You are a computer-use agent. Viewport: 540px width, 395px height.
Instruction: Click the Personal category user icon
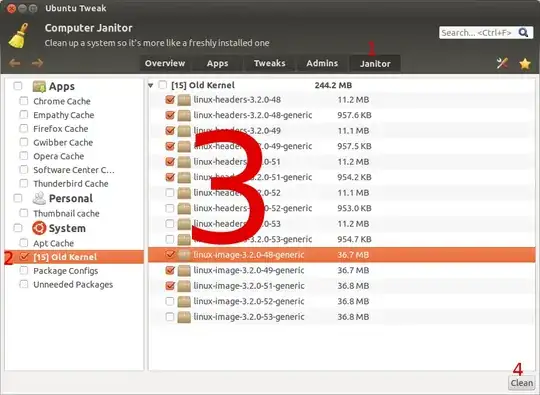(x=39, y=198)
